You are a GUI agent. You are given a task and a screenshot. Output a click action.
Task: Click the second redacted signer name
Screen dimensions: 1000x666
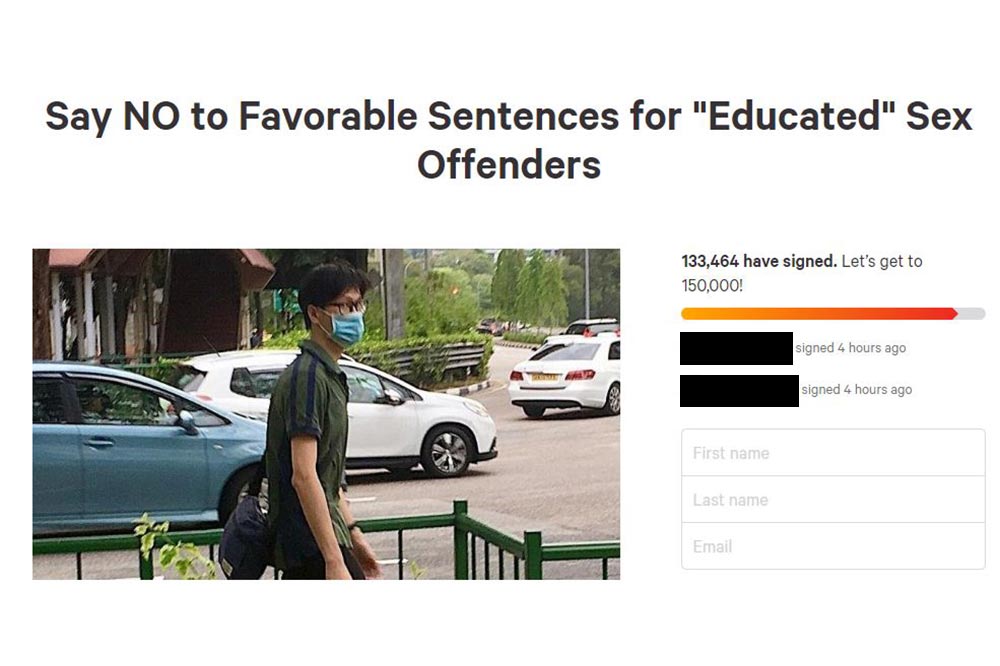coord(739,390)
